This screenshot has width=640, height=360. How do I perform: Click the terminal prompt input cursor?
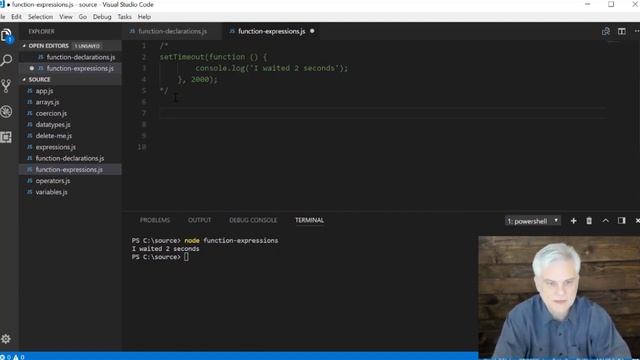[x=186, y=257]
